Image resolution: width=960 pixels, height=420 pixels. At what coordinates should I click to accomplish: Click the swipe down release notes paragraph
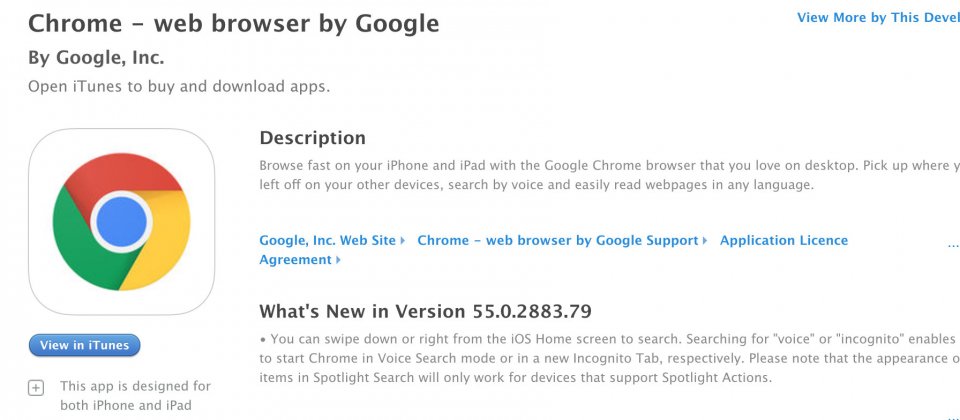click(x=609, y=358)
